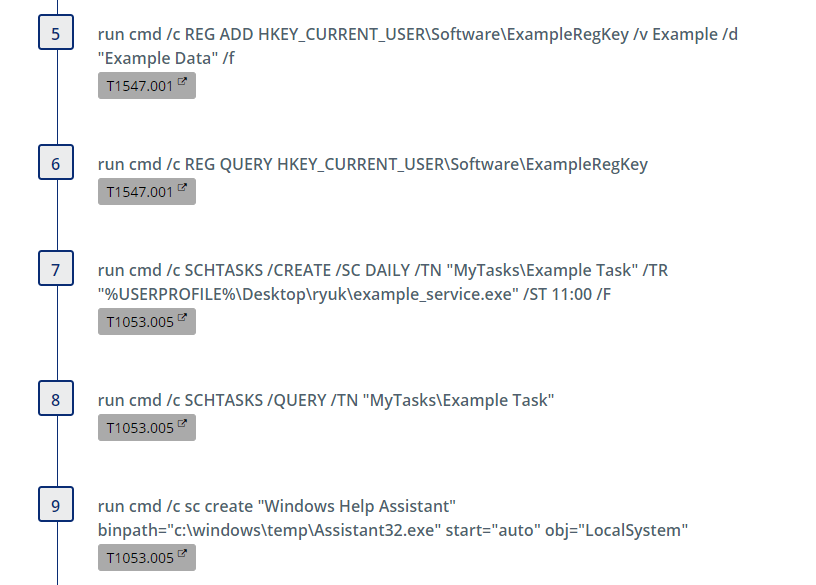Click the "SCHTASKS /CREATE /SC DAILY" command text

[x=383, y=282]
